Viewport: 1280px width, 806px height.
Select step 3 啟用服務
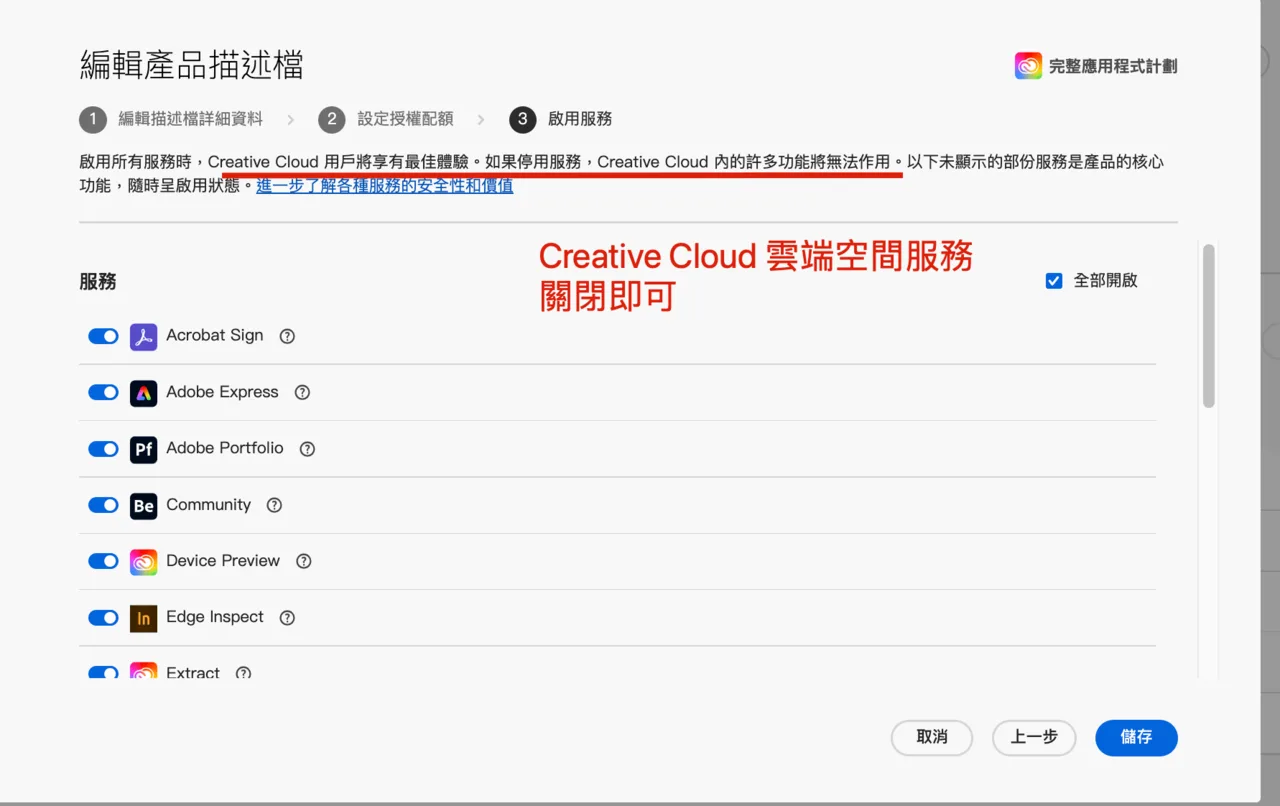tap(561, 119)
